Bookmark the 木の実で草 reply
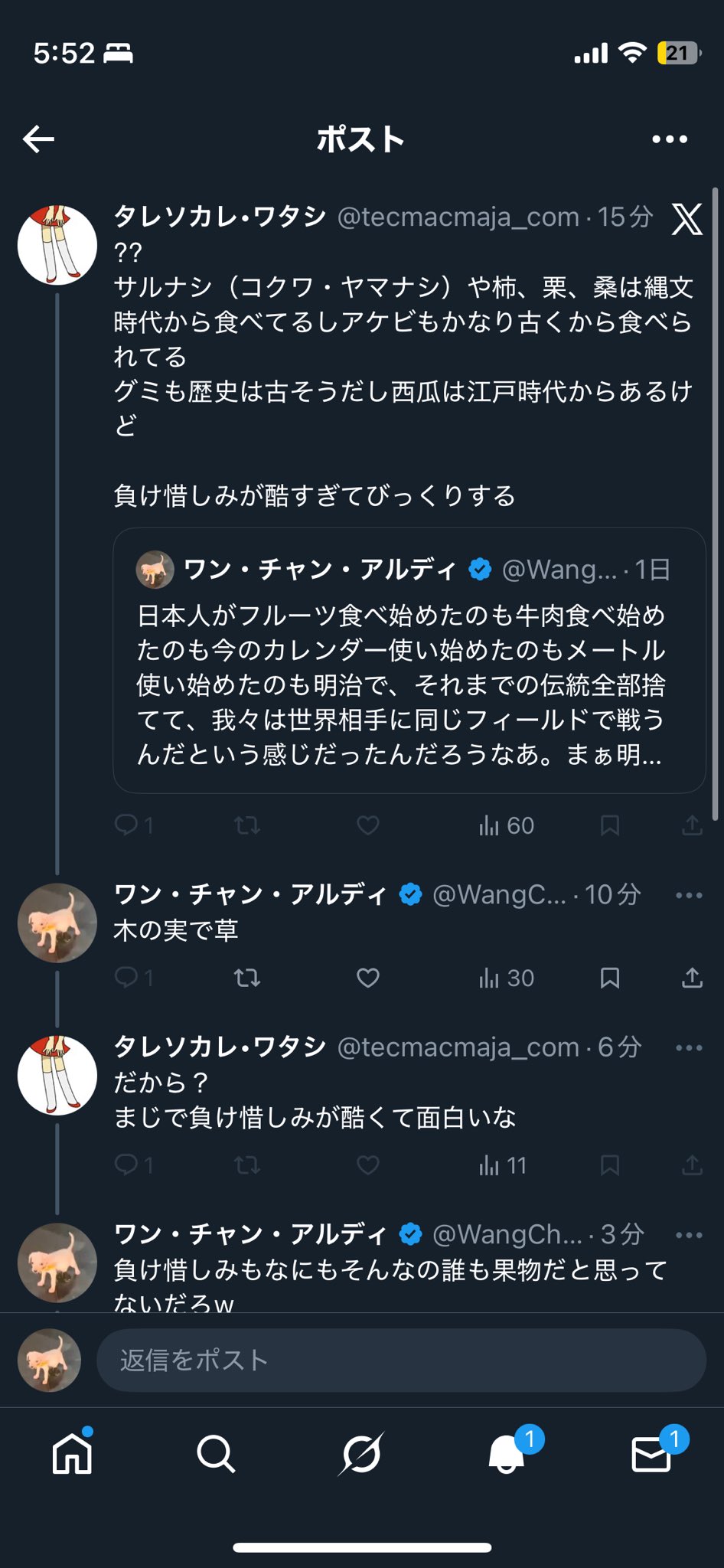This screenshot has width=724, height=1568. point(610,978)
